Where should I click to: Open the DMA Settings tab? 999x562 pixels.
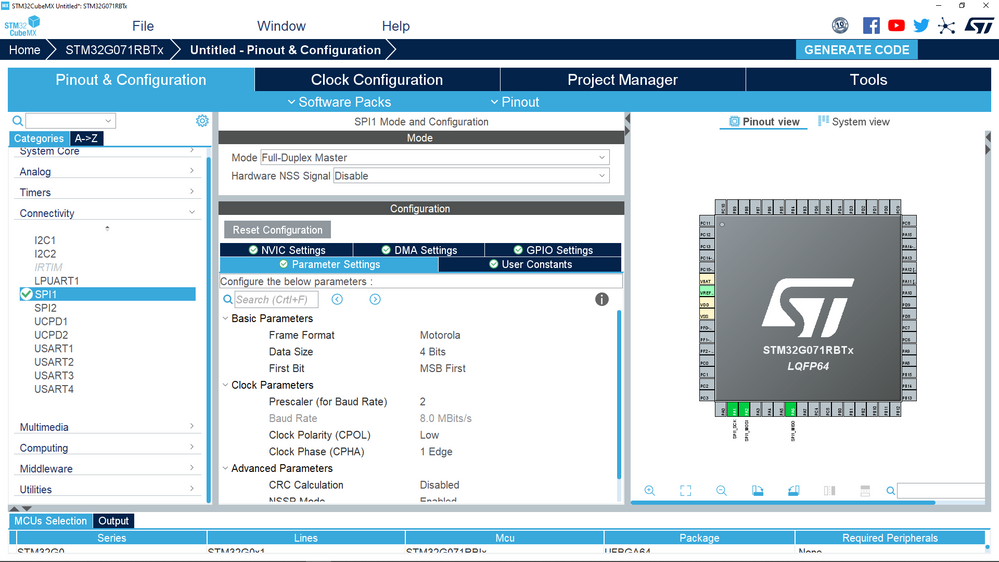tap(419, 250)
